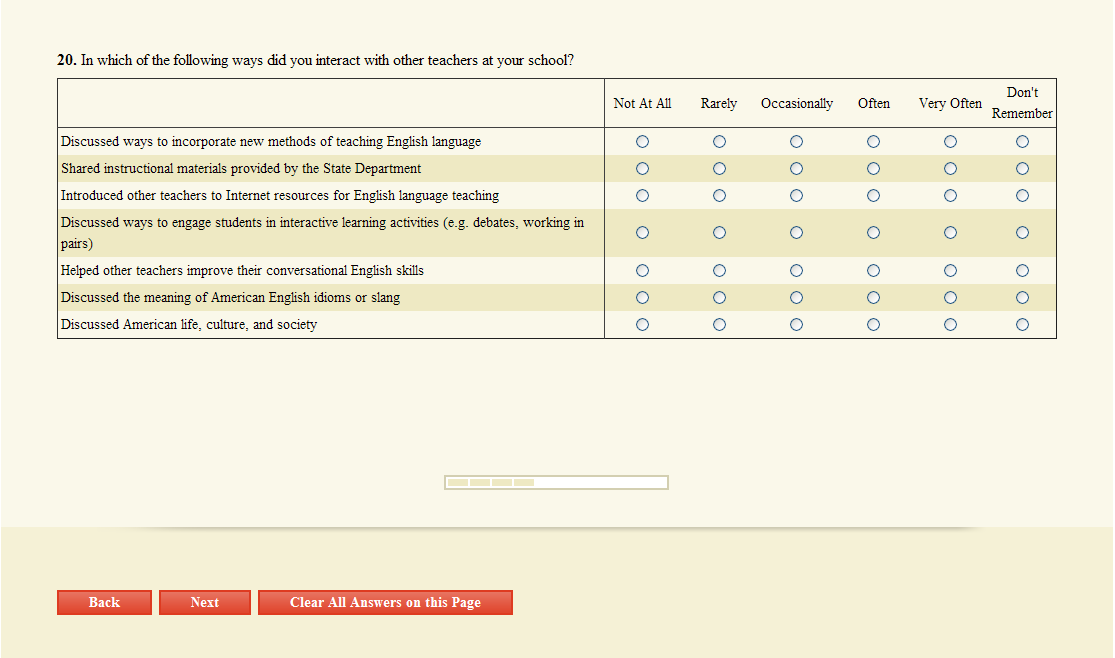The width and height of the screenshot is (1115, 658).
Task: Choose 'Don't Remember' for American English idioms row
Action: click(x=1022, y=298)
